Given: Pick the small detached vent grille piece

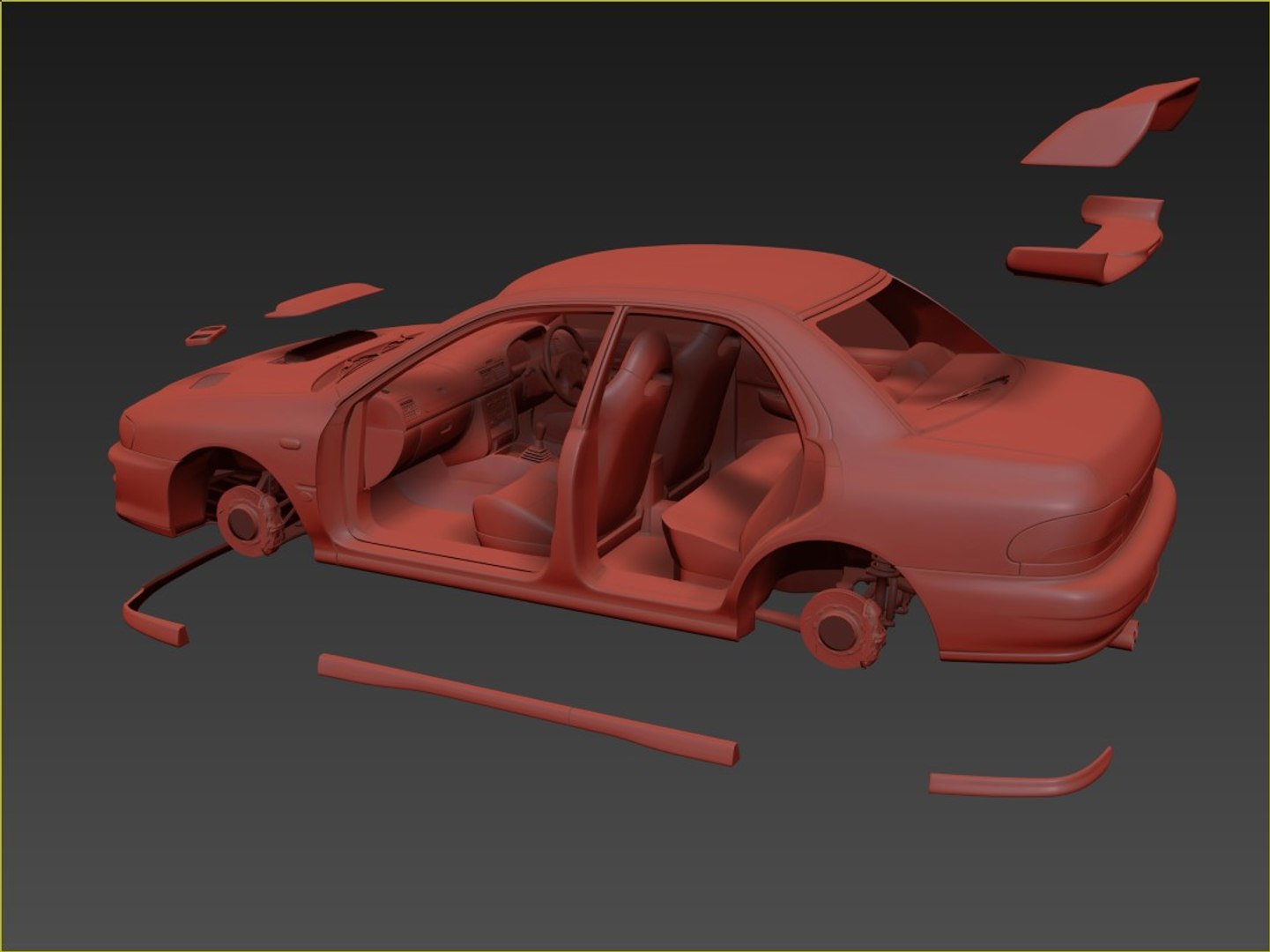Looking at the screenshot, I should coord(205,335).
